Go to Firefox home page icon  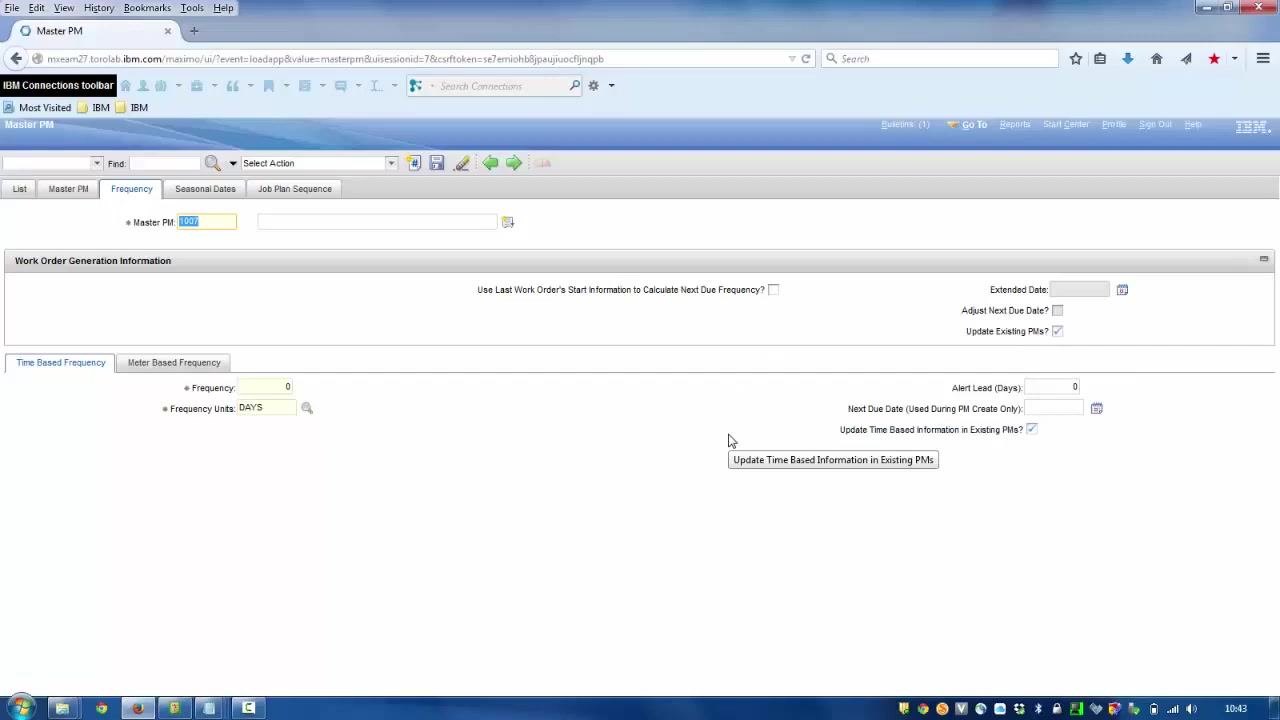(x=1157, y=59)
